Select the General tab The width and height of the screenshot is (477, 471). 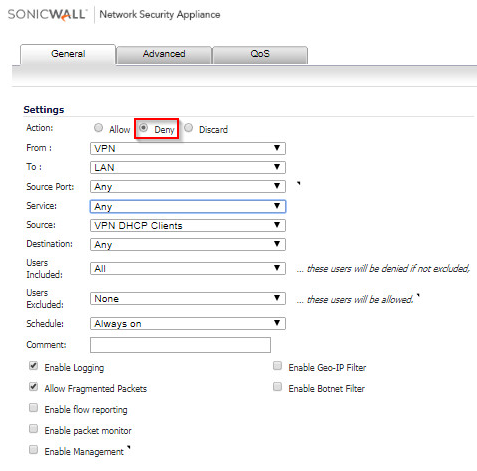(x=68, y=54)
